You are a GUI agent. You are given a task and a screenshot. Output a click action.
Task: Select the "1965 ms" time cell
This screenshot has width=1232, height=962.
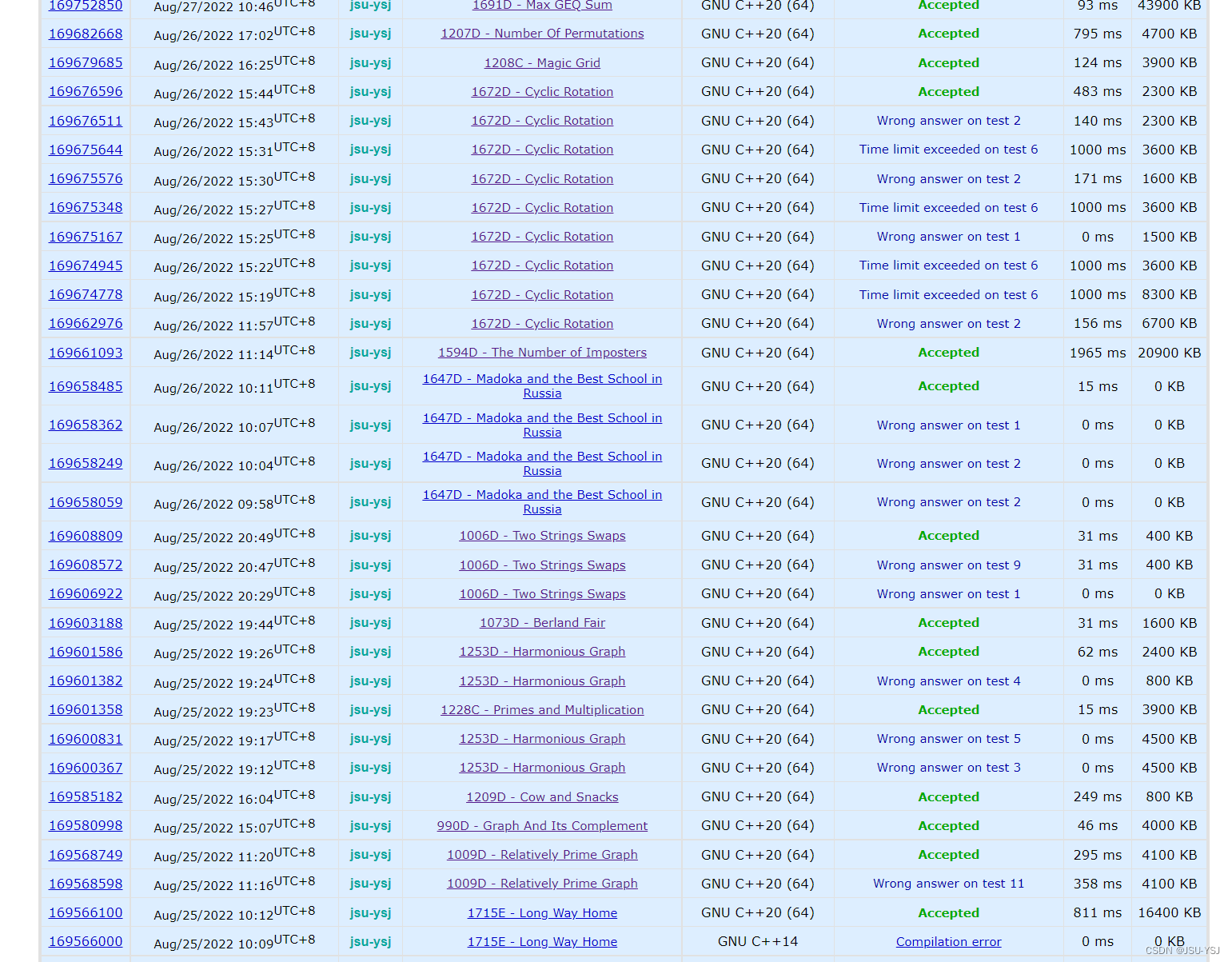[x=1098, y=353]
